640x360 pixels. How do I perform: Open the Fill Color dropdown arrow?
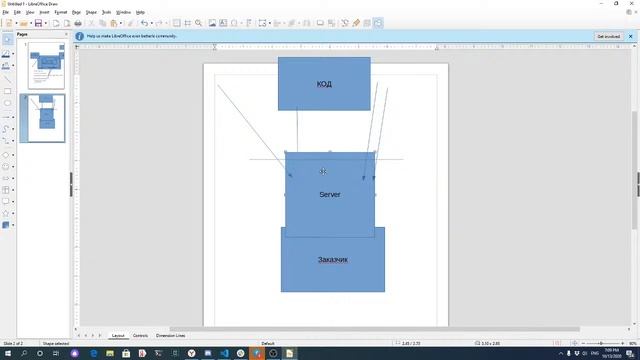point(13,66)
